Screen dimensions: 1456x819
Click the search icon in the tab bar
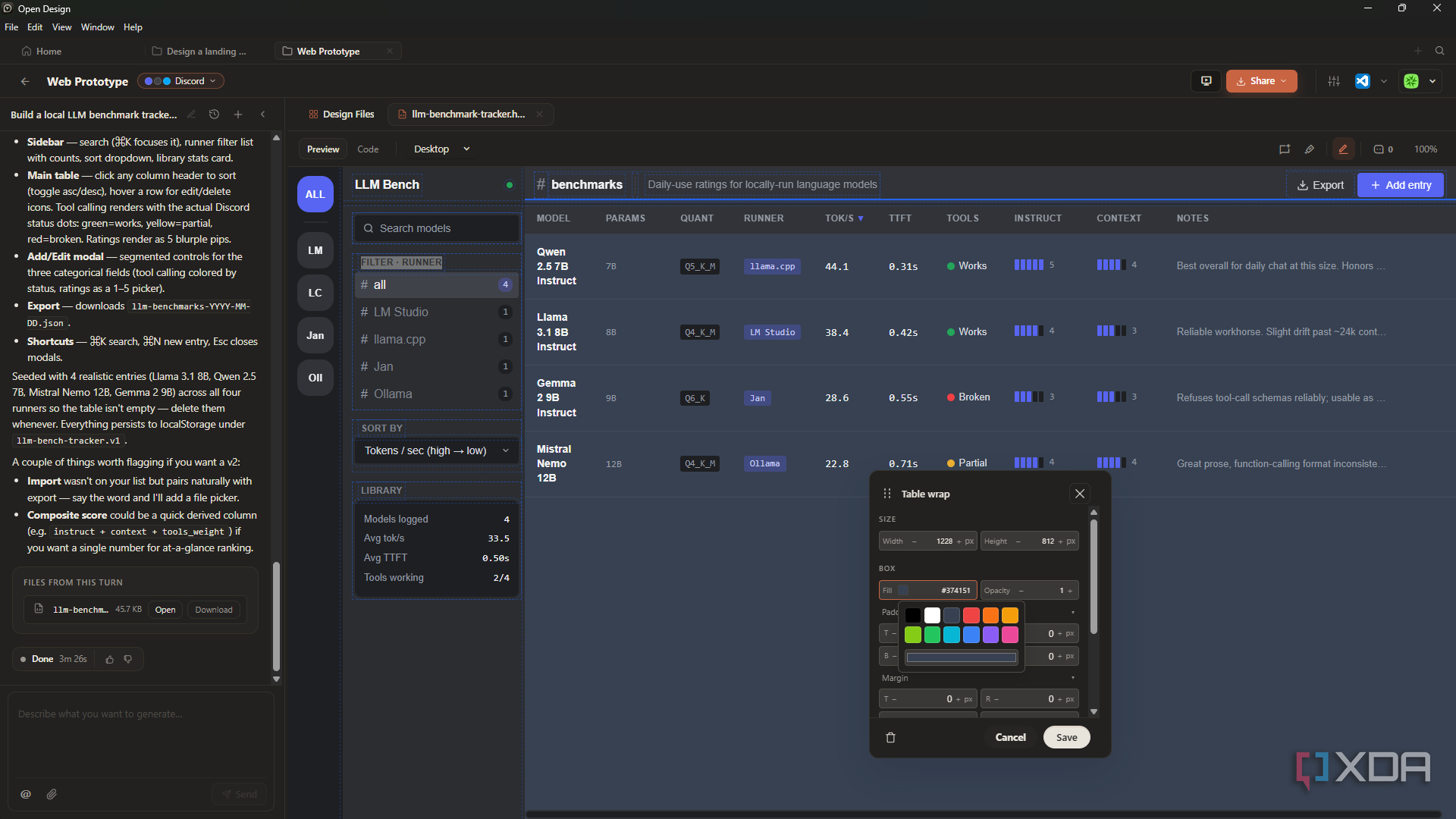1439,51
